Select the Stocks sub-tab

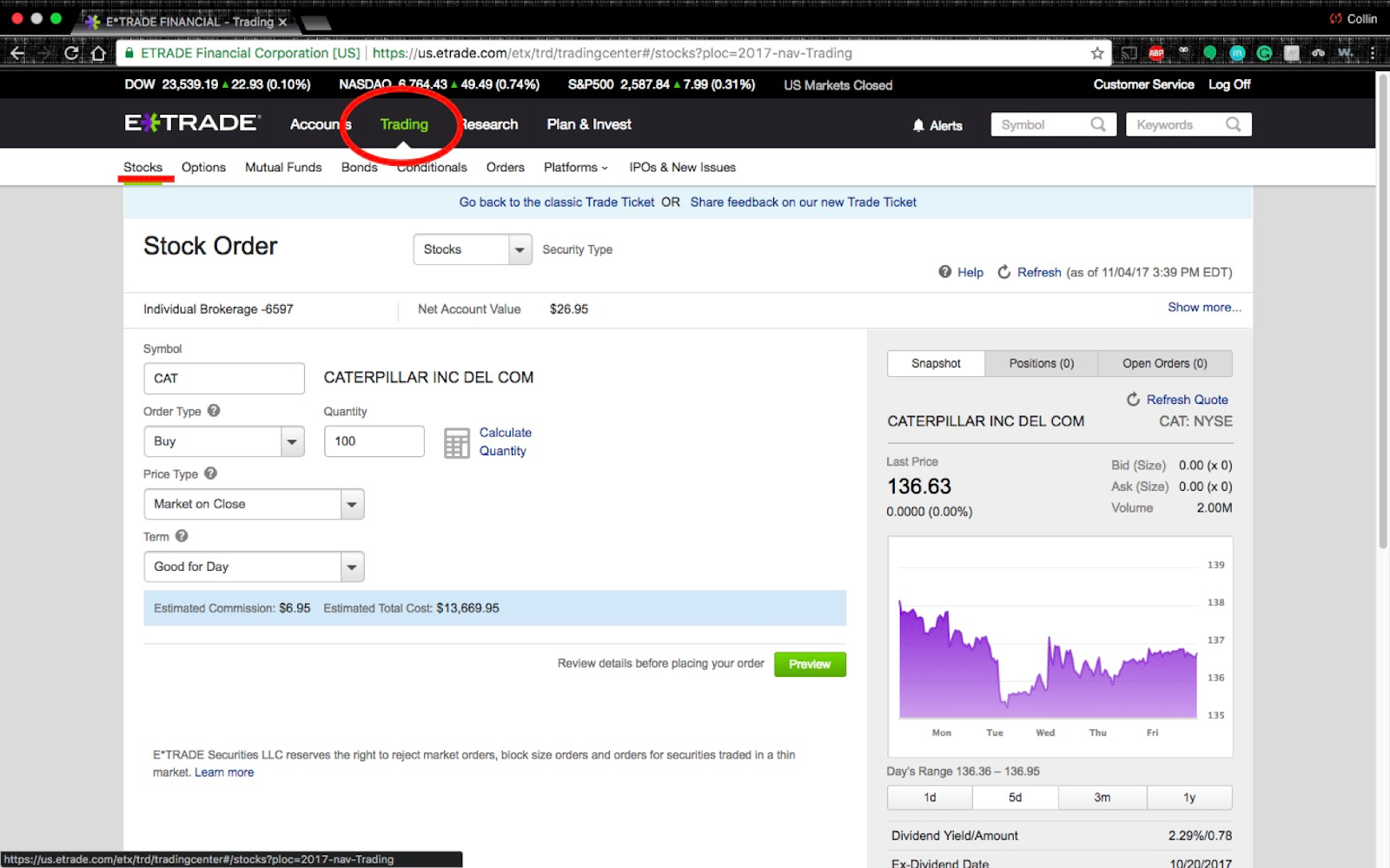coord(142,167)
